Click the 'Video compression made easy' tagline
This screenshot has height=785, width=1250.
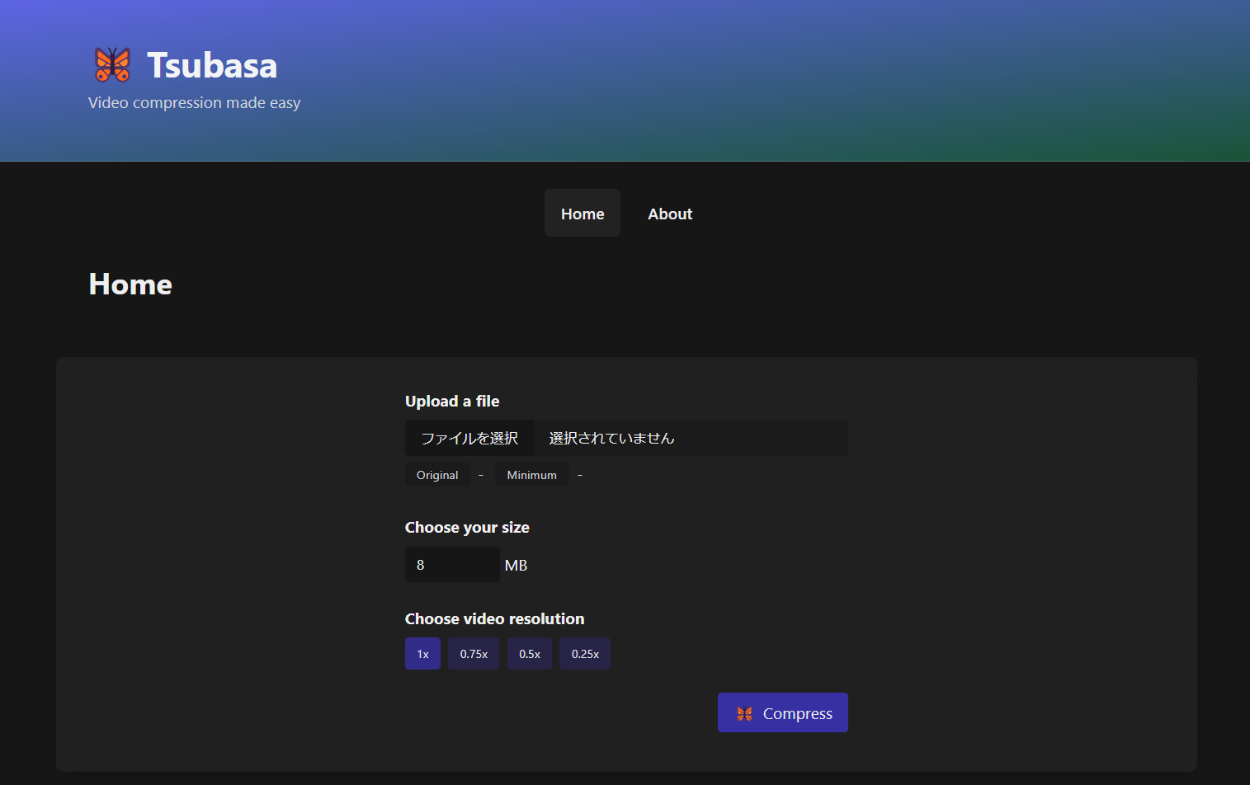tap(194, 102)
